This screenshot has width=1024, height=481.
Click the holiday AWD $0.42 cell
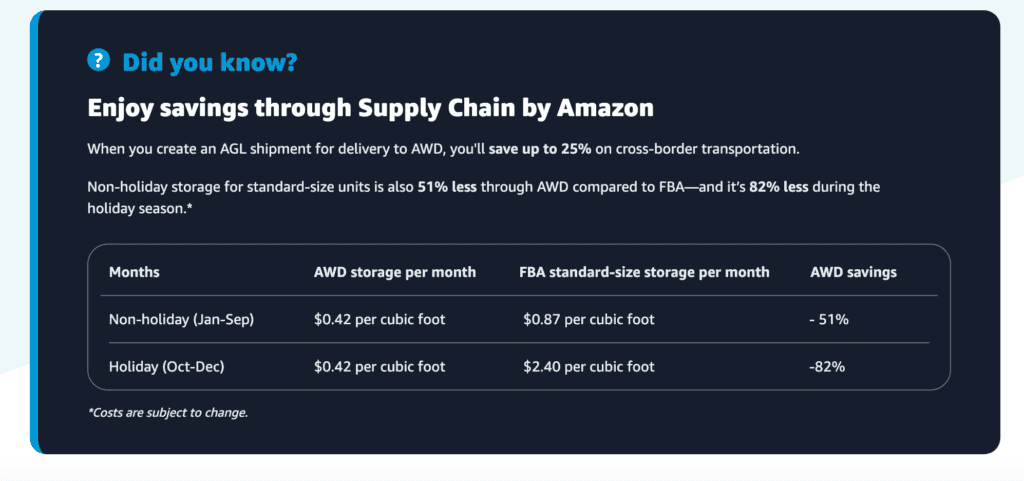(x=379, y=367)
